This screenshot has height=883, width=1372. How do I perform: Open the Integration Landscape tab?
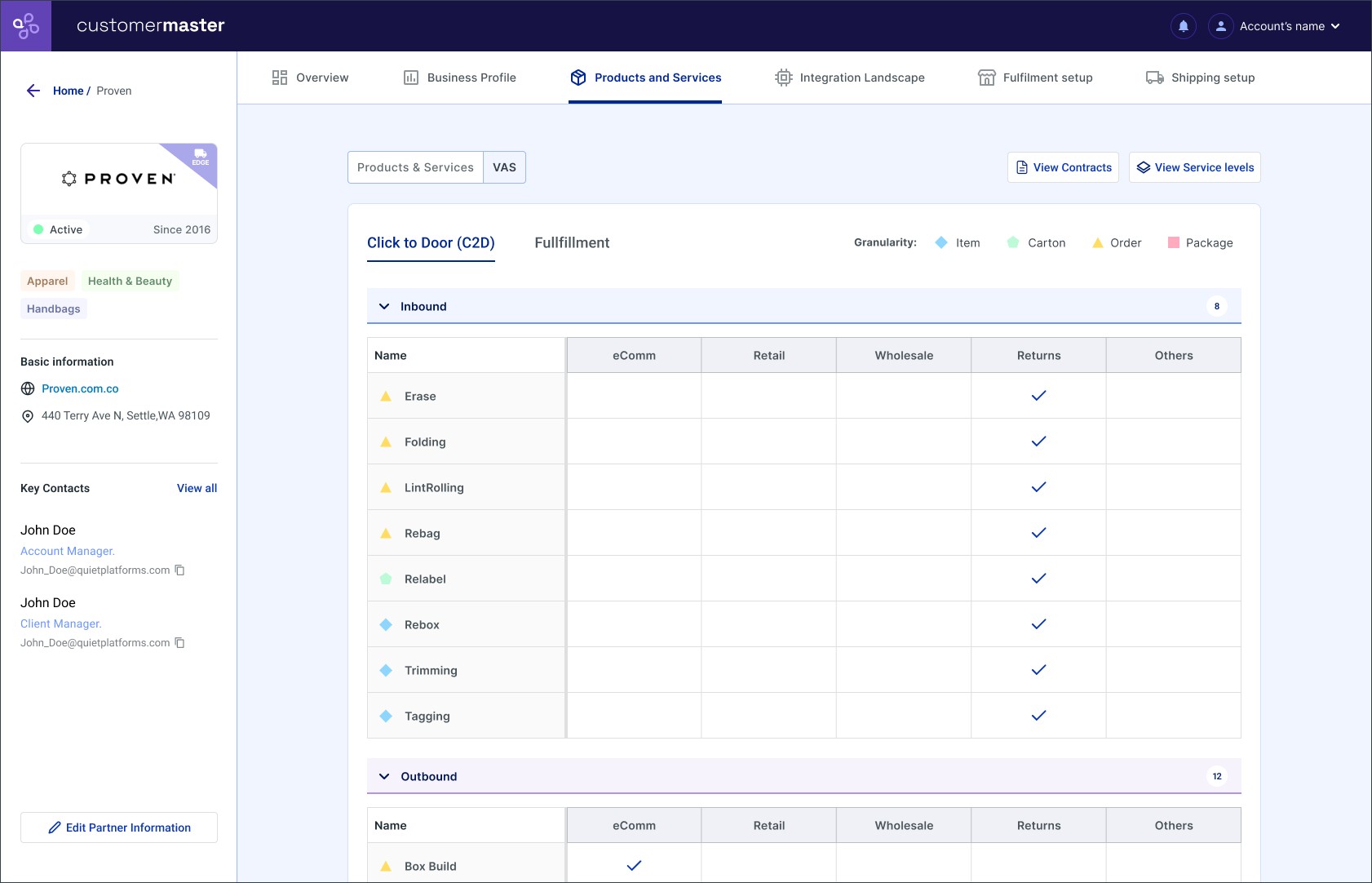click(849, 78)
